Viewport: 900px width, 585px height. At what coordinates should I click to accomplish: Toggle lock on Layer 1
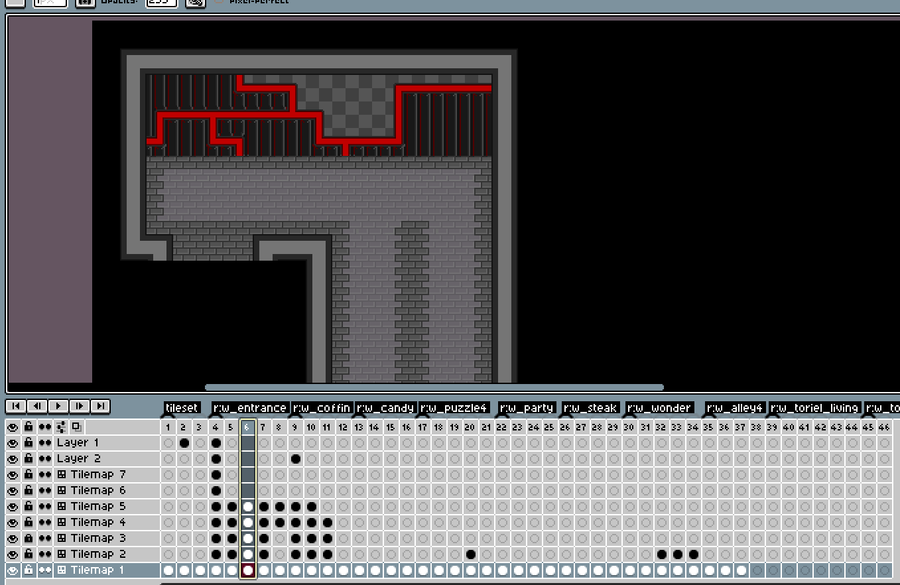[28, 443]
